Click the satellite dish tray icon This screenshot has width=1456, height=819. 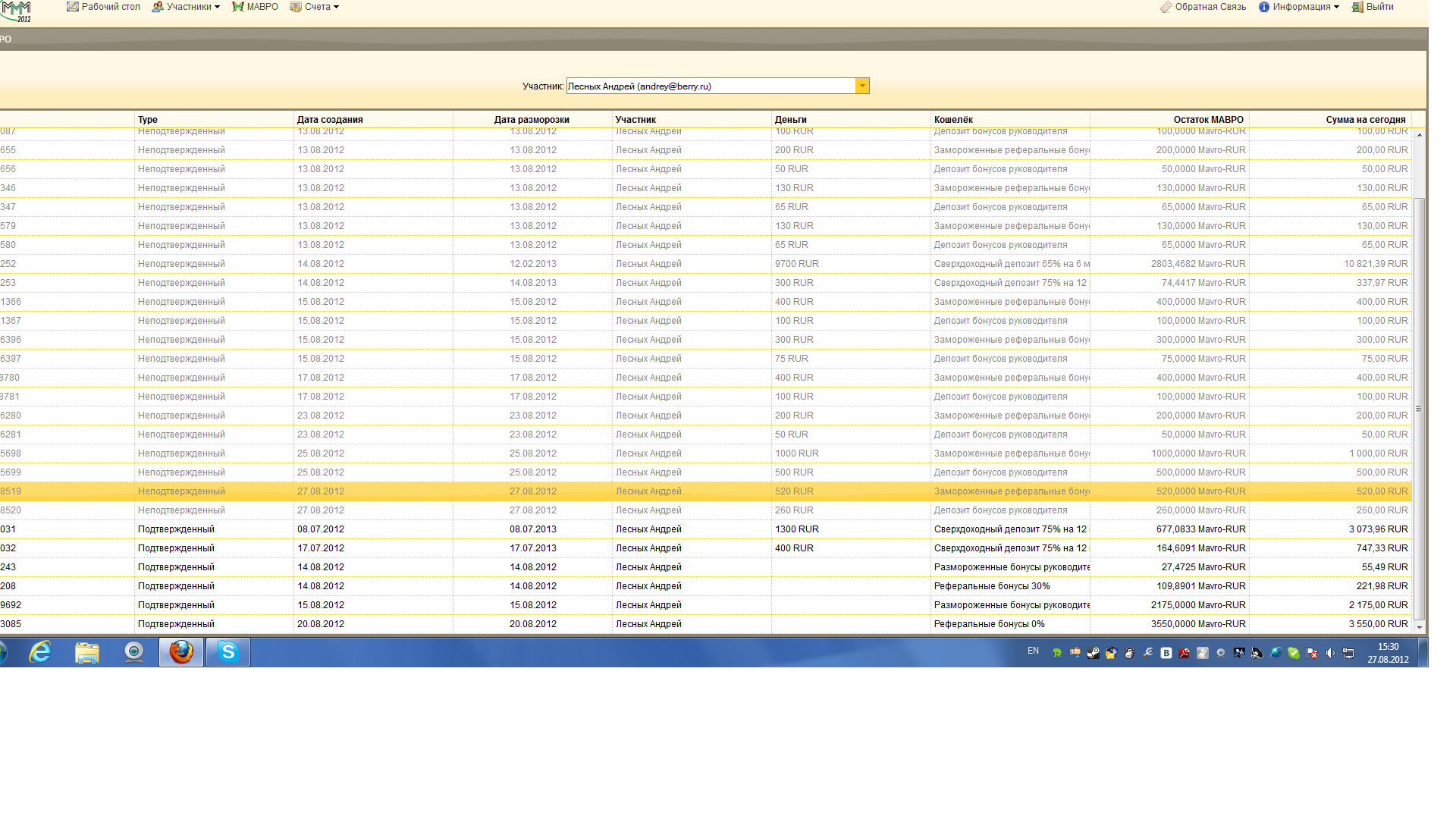tap(1257, 653)
